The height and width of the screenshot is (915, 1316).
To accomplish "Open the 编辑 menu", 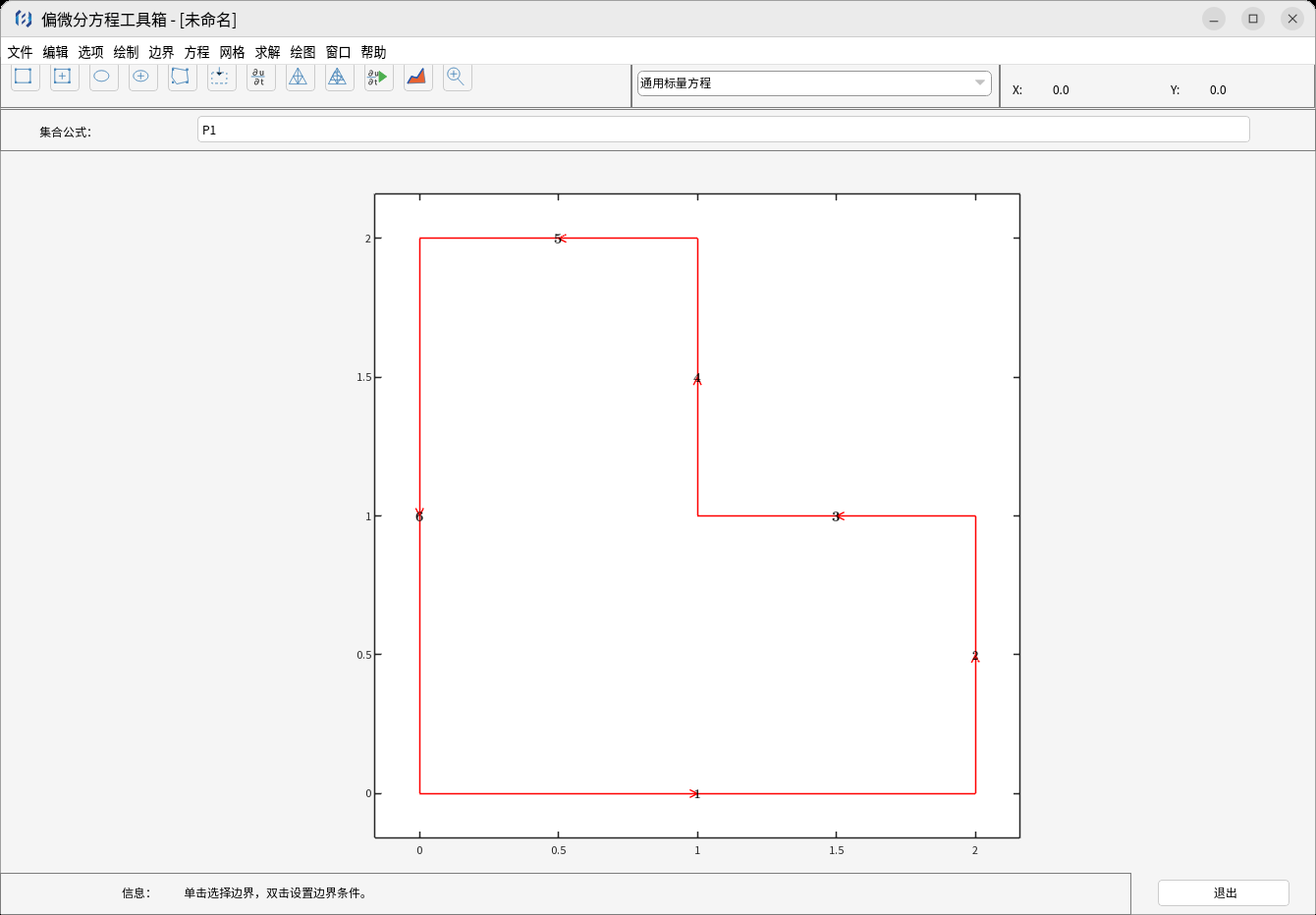I will (x=55, y=52).
